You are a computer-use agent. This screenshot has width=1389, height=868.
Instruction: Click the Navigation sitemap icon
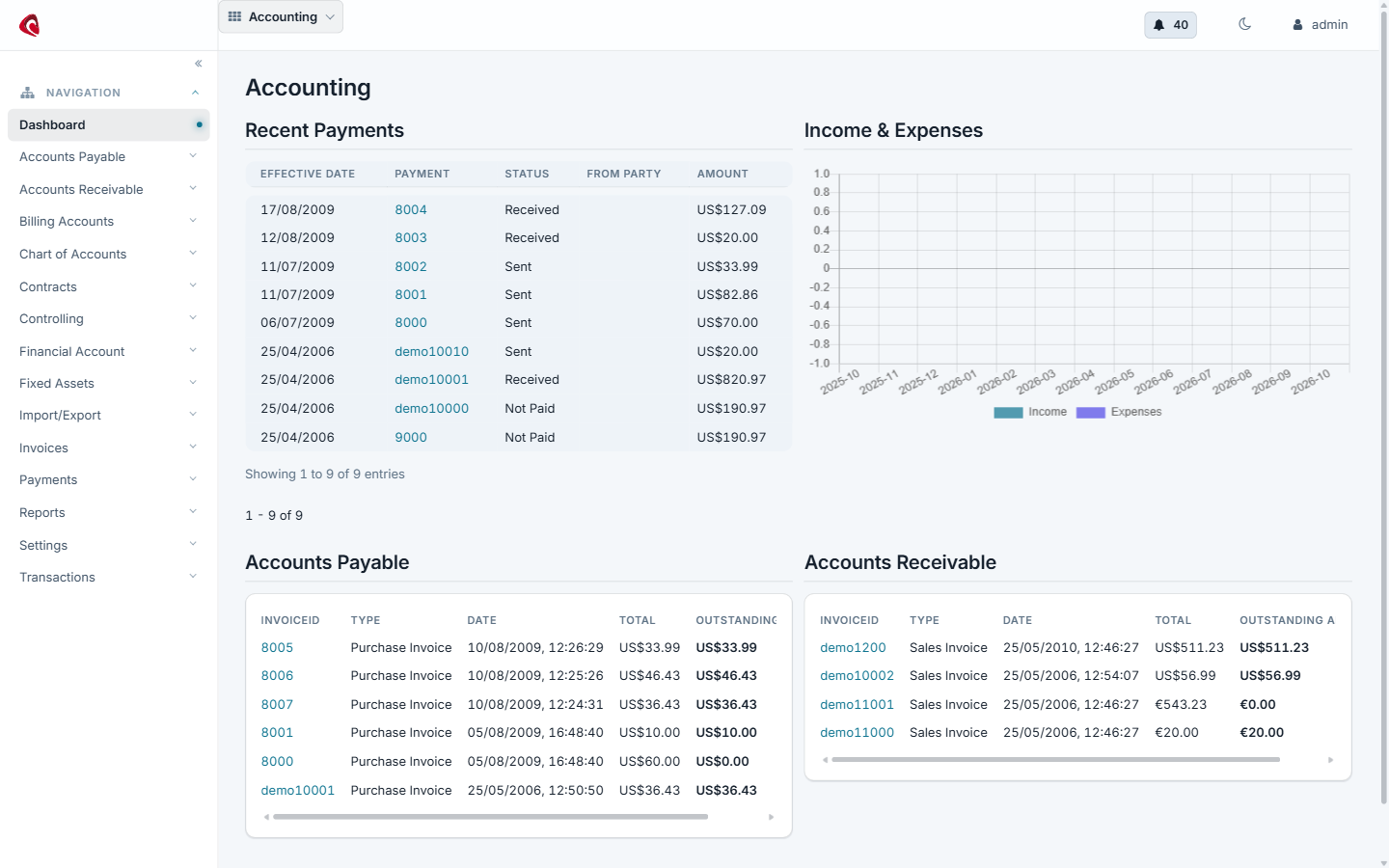tap(27, 93)
